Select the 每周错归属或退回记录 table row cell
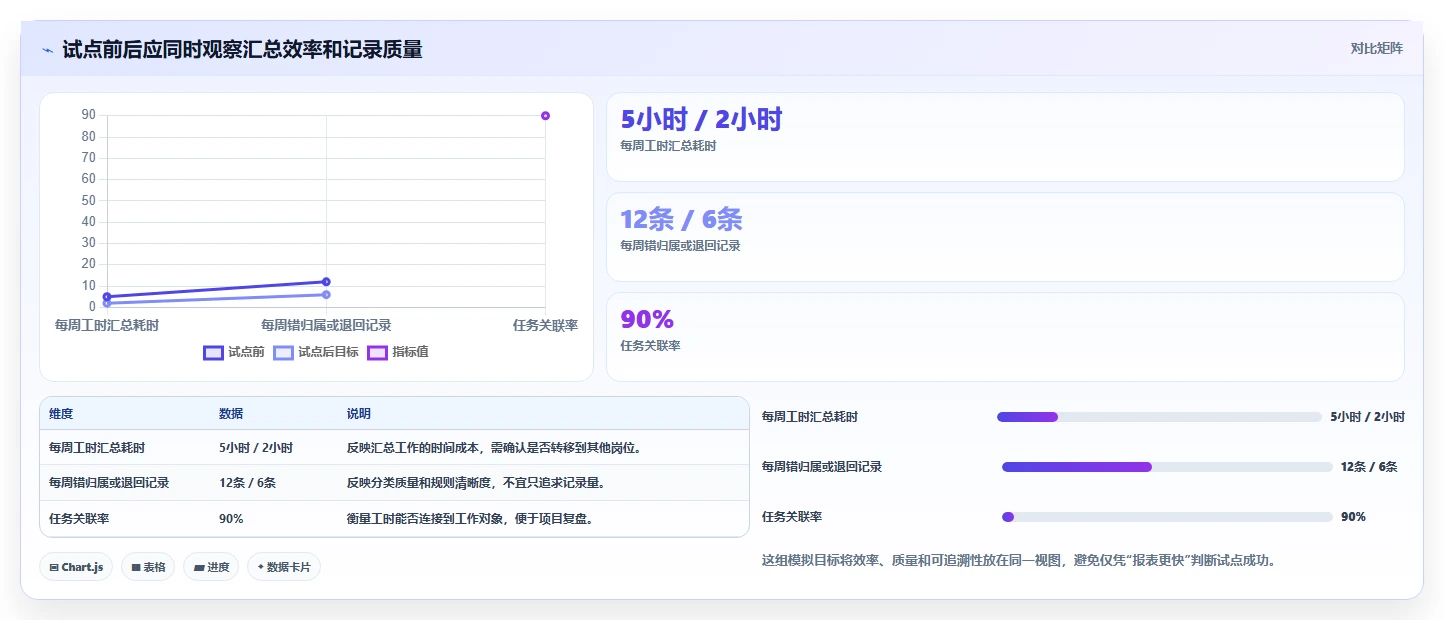Screen dimensions: 1444x620 (x=109, y=483)
